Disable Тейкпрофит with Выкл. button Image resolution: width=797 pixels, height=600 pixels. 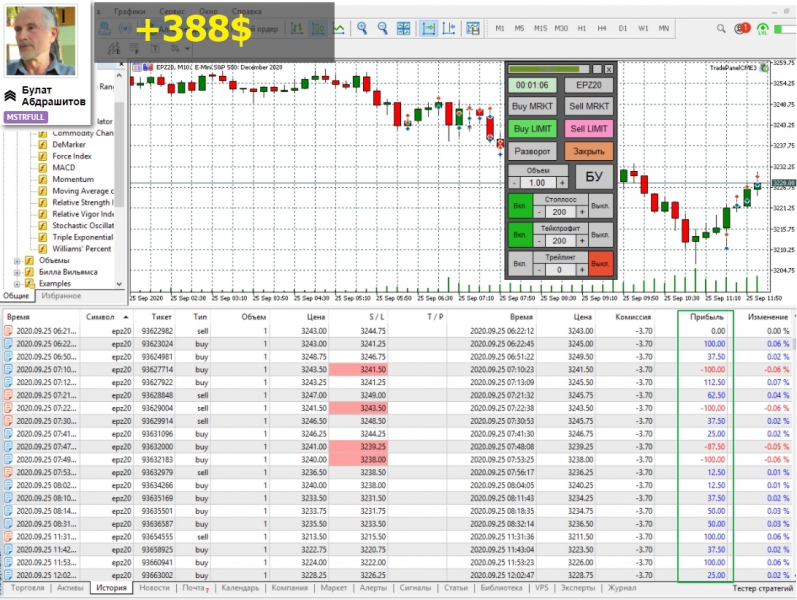coord(600,235)
